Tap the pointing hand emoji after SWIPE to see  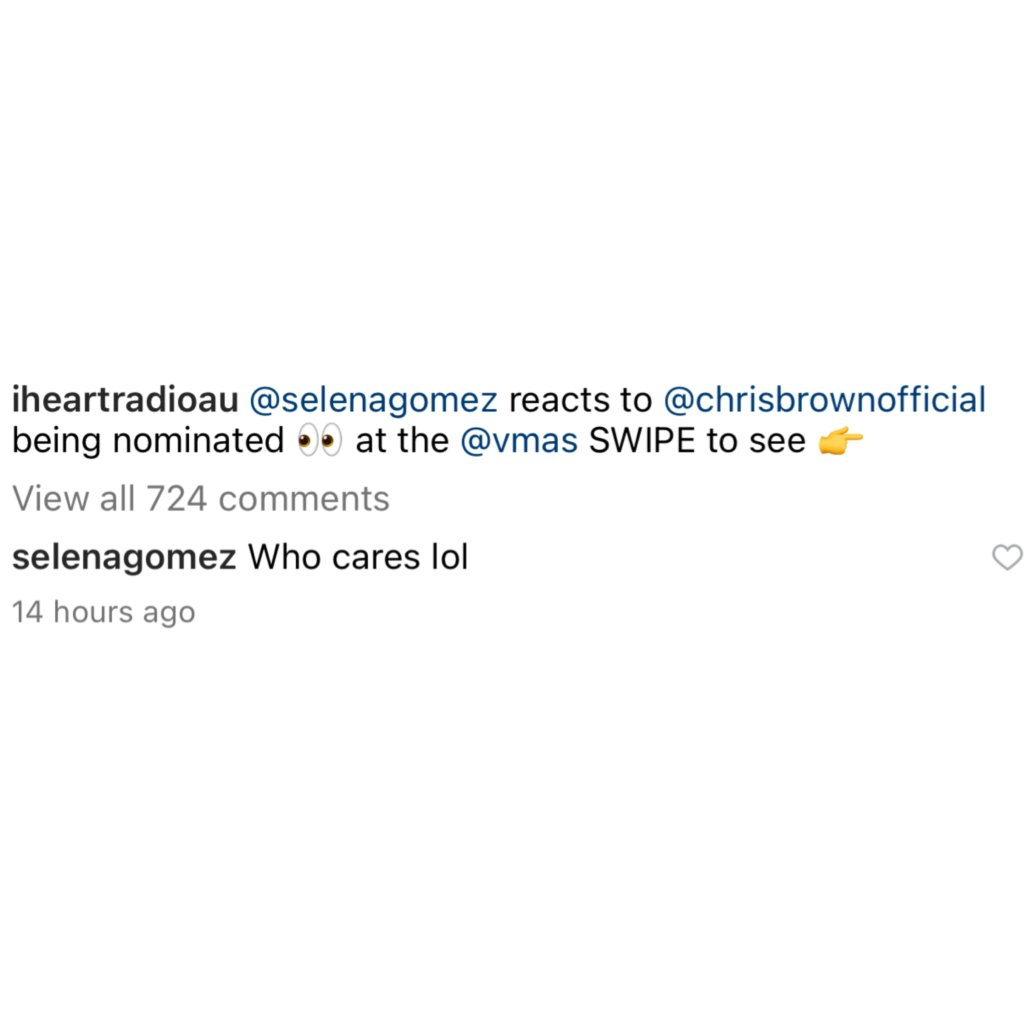tap(840, 441)
